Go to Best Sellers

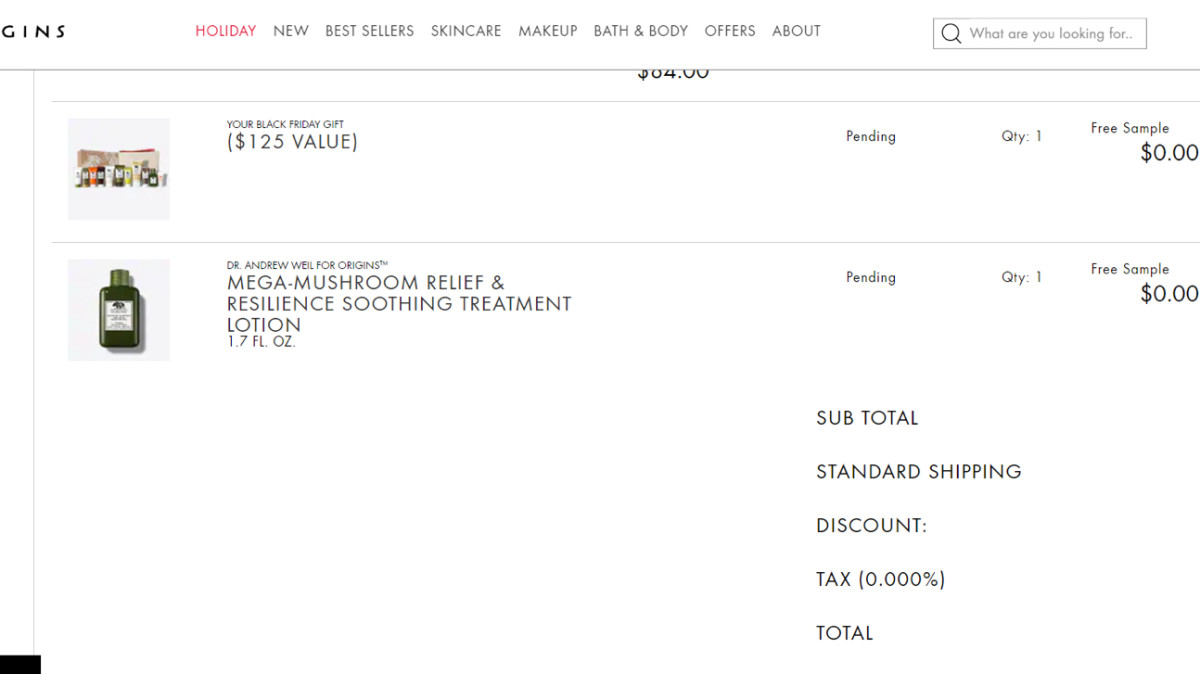(x=369, y=31)
